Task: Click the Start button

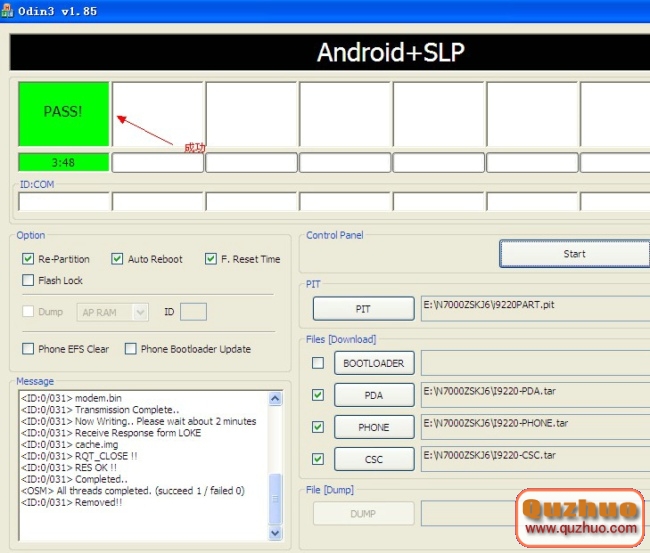Action: [x=575, y=254]
